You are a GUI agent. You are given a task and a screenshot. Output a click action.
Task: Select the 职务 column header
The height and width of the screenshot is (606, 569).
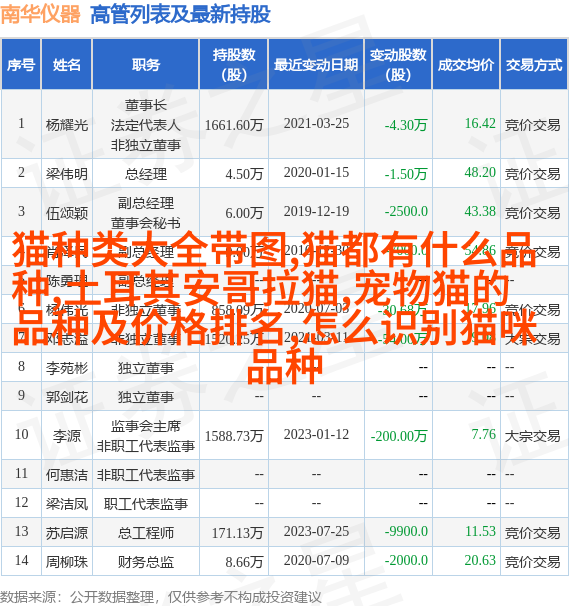point(146,65)
